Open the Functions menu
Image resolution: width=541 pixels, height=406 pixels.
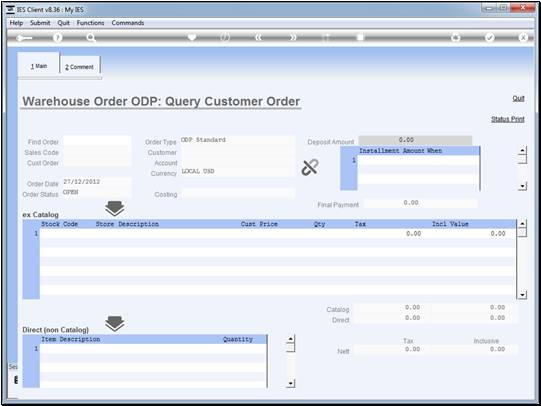coord(90,23)
